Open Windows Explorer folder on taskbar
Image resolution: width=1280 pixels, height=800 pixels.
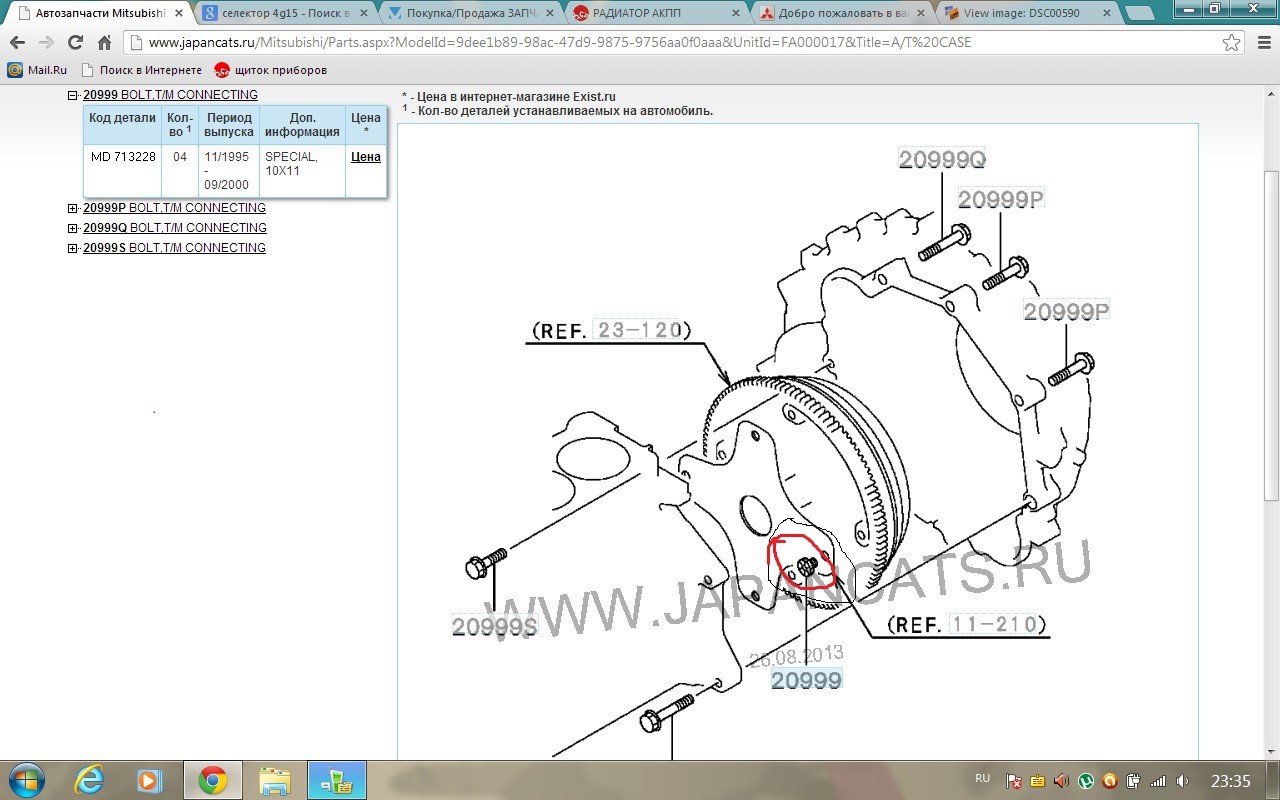coord(274,780)
